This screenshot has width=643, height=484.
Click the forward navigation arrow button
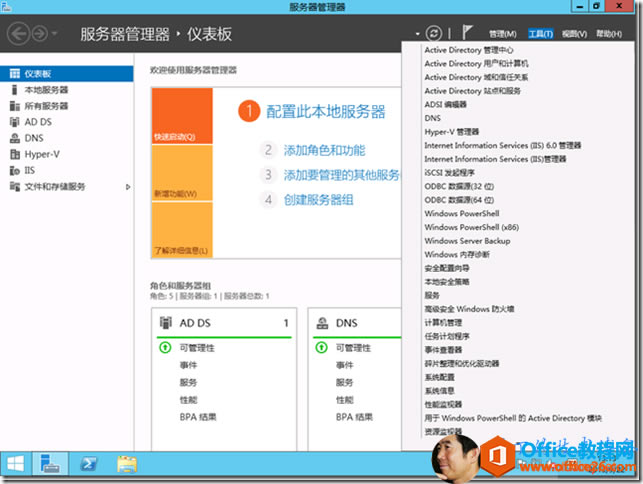[x=40, y=34]
